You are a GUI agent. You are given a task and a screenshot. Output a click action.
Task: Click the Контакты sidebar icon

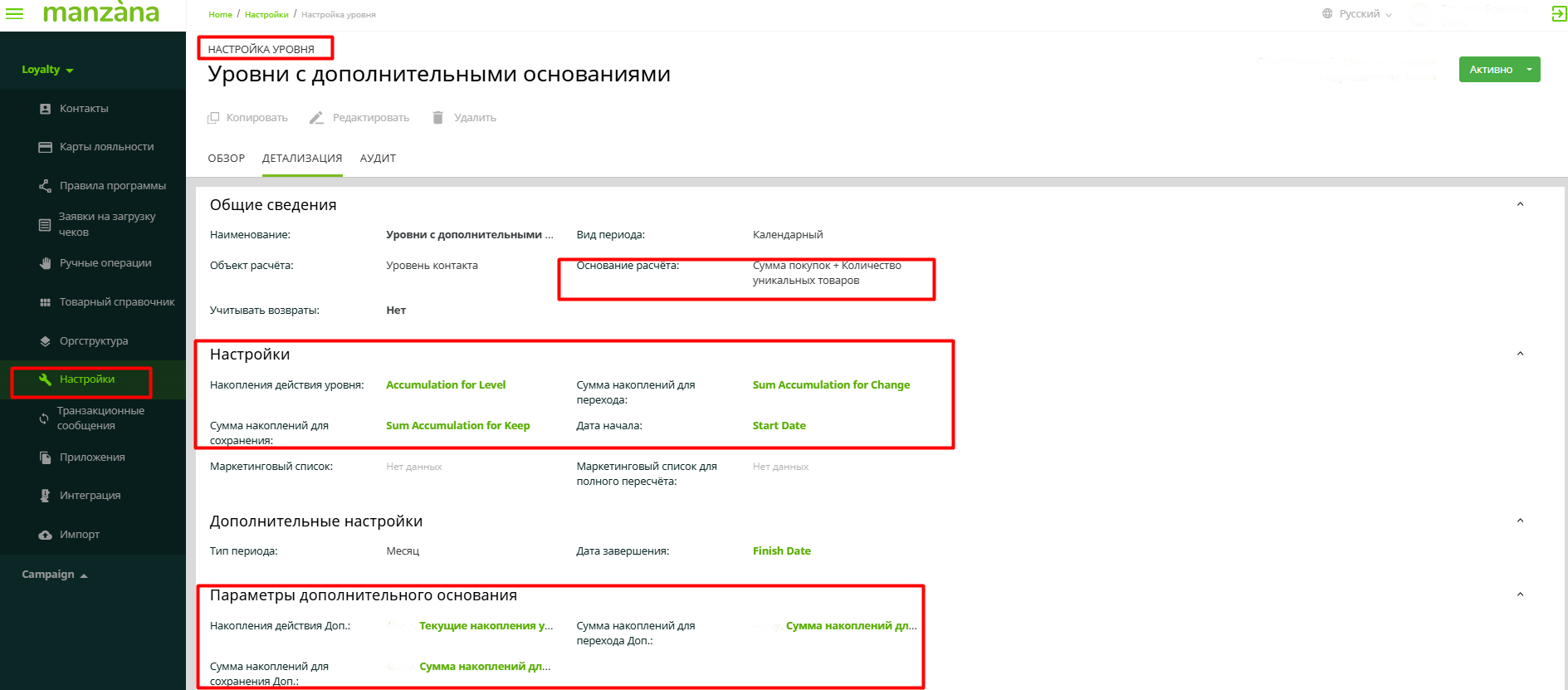pos(46,109)
